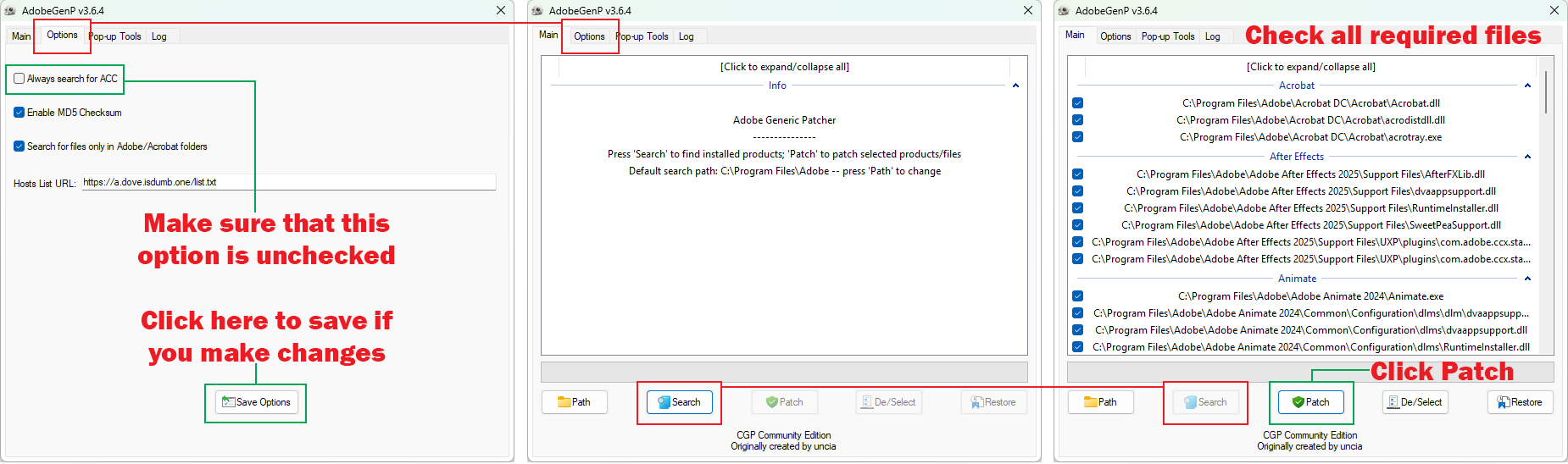The width and height of the screenshot is (1568, 464).
Task: Collapse the Animate section
Action: point(1527,279)
